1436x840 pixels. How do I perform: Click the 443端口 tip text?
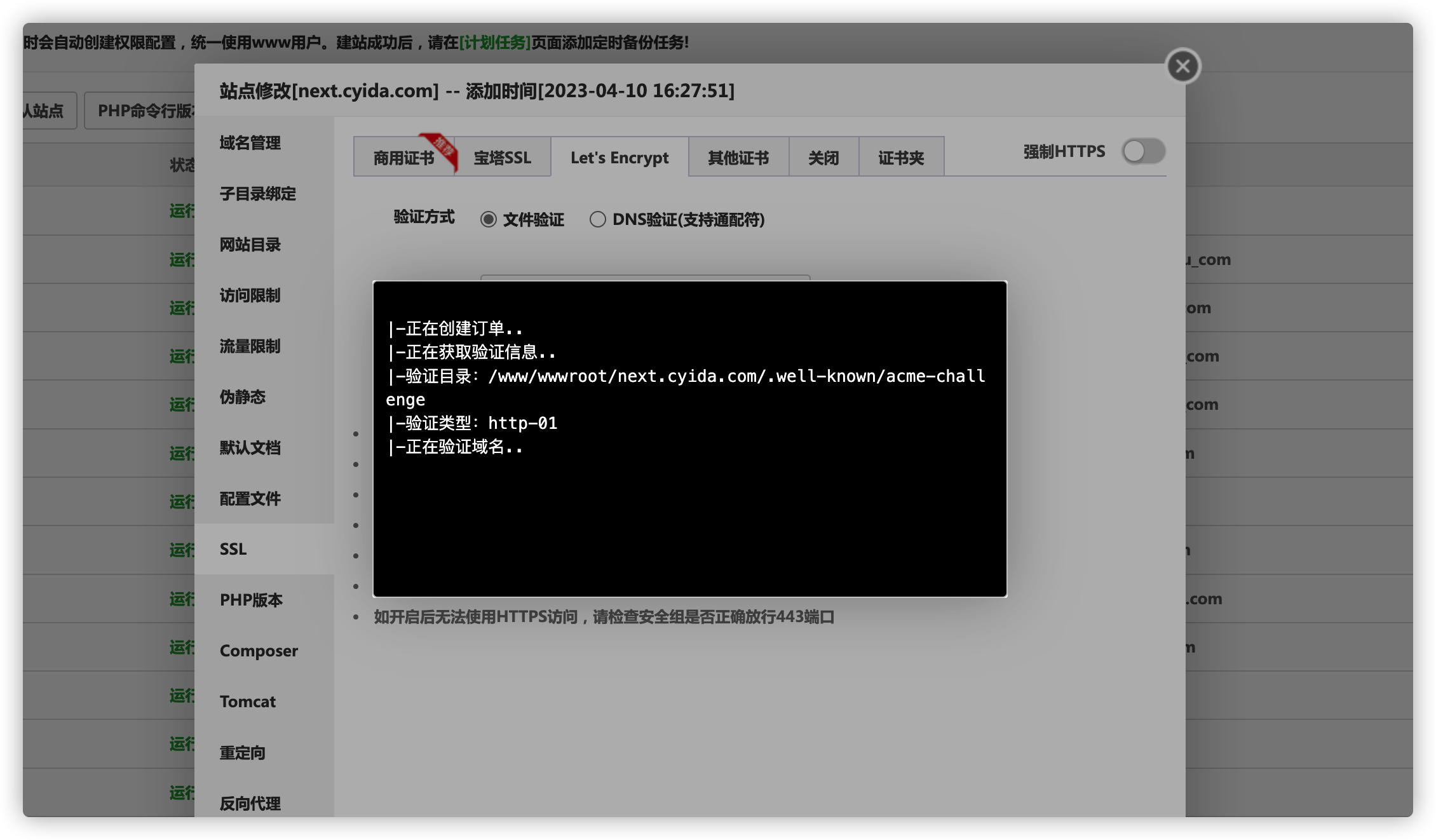[604, 617]
